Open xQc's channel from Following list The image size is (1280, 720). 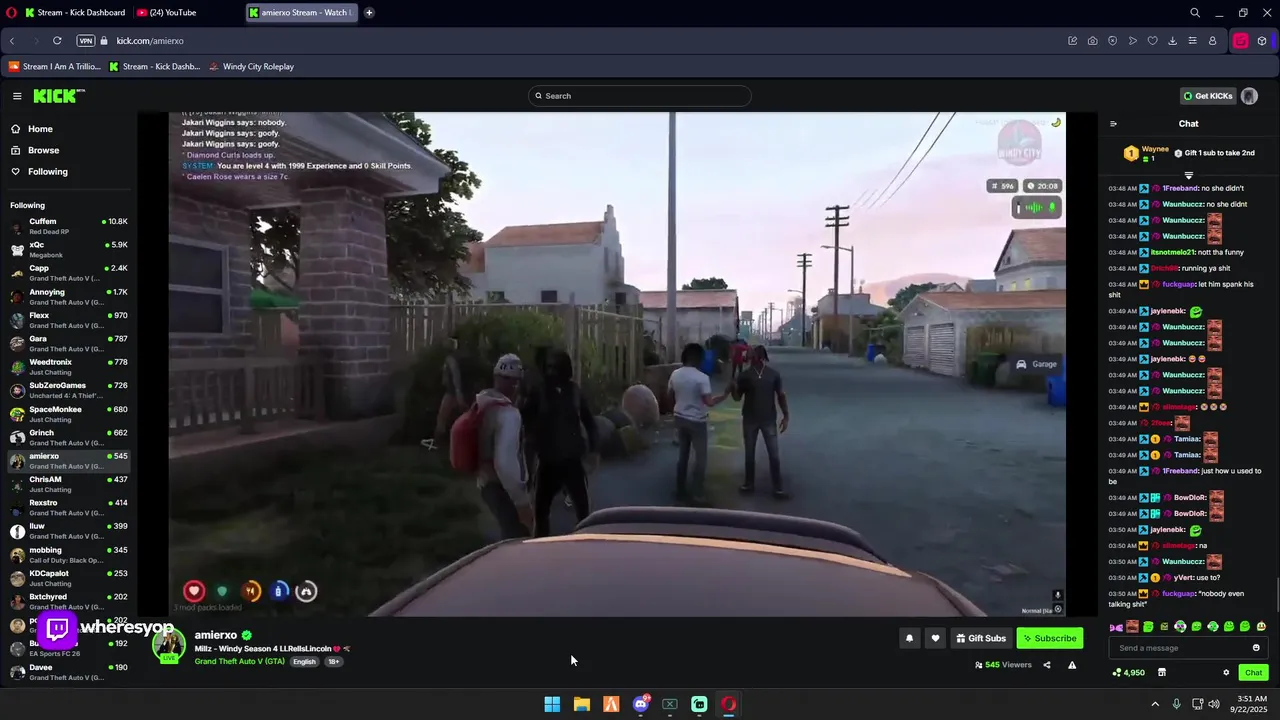[68, 249]
